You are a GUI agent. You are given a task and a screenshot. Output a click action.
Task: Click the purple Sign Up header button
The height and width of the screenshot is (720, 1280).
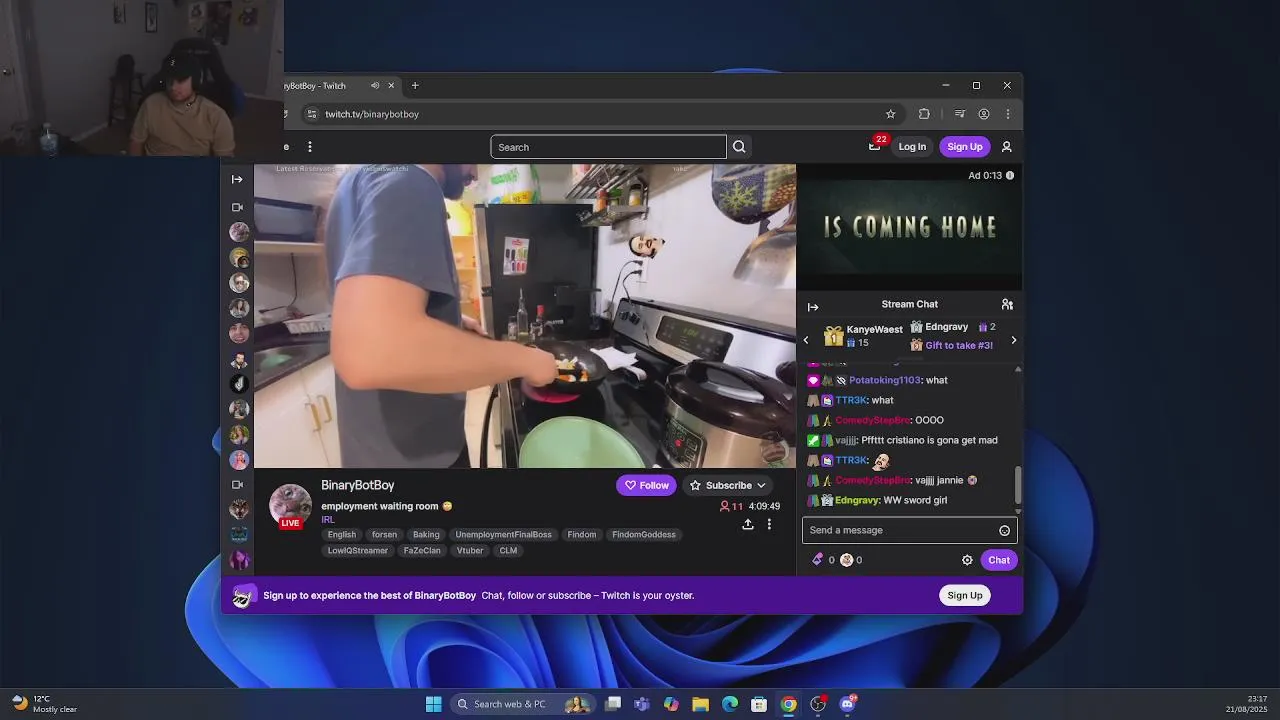point(965,147)
